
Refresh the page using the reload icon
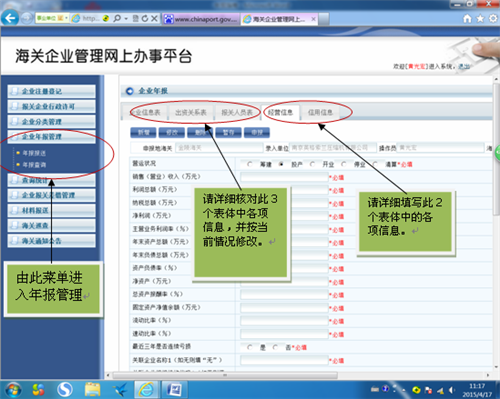point(145,18)
